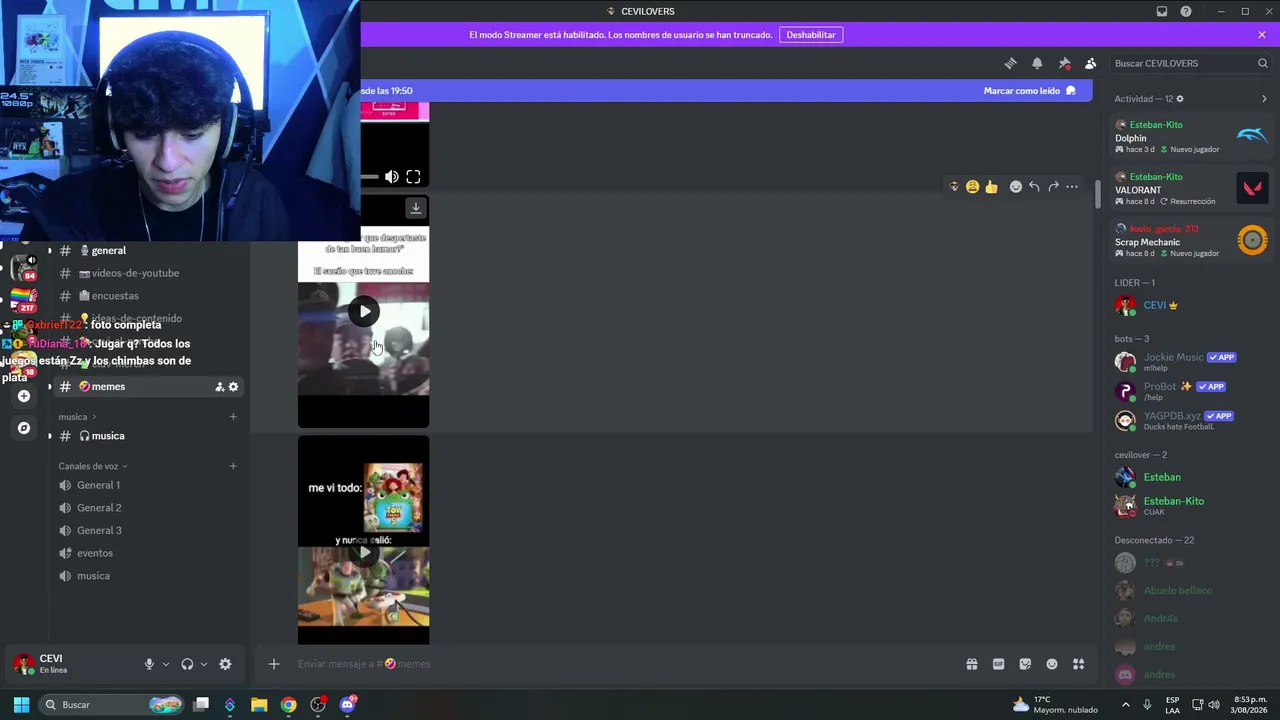1280x720 pixels.
Task: Expand the microphone input options arrow
Action: pyautogui.click(x=166, y=664)
